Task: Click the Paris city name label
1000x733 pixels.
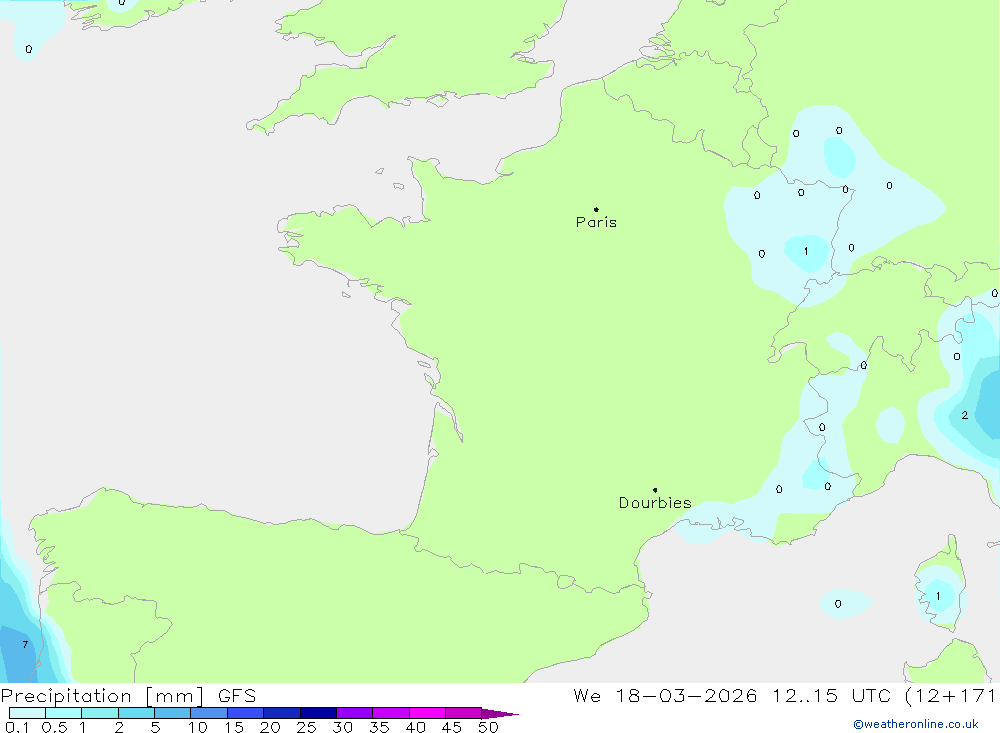Action: (x=596, y=223)
